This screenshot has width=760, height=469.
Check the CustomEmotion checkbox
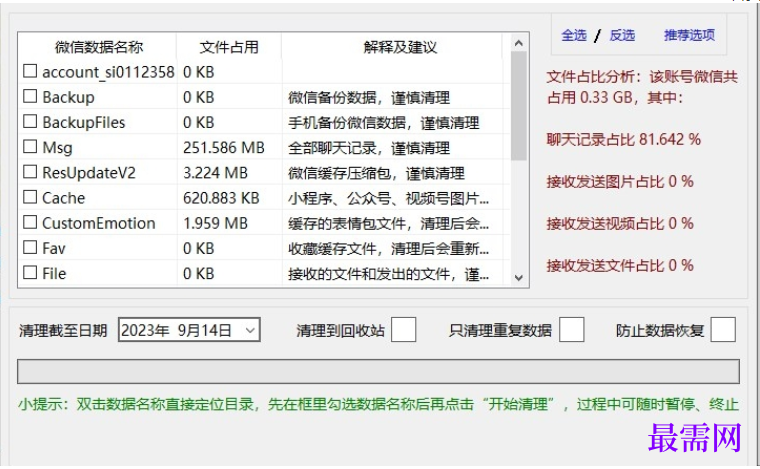pyautogui.click(x=30, y=222)
